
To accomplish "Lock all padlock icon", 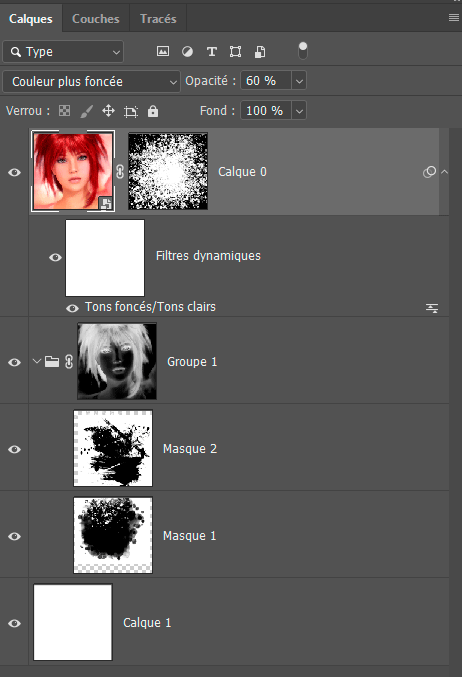I will 153,111.
